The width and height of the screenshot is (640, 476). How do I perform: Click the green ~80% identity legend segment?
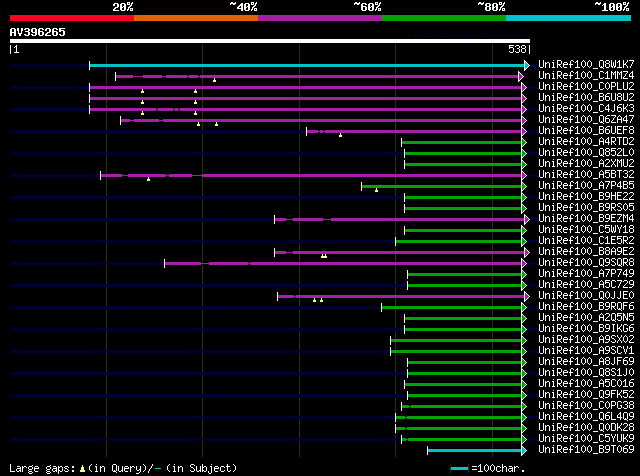[x=444, y=18]
